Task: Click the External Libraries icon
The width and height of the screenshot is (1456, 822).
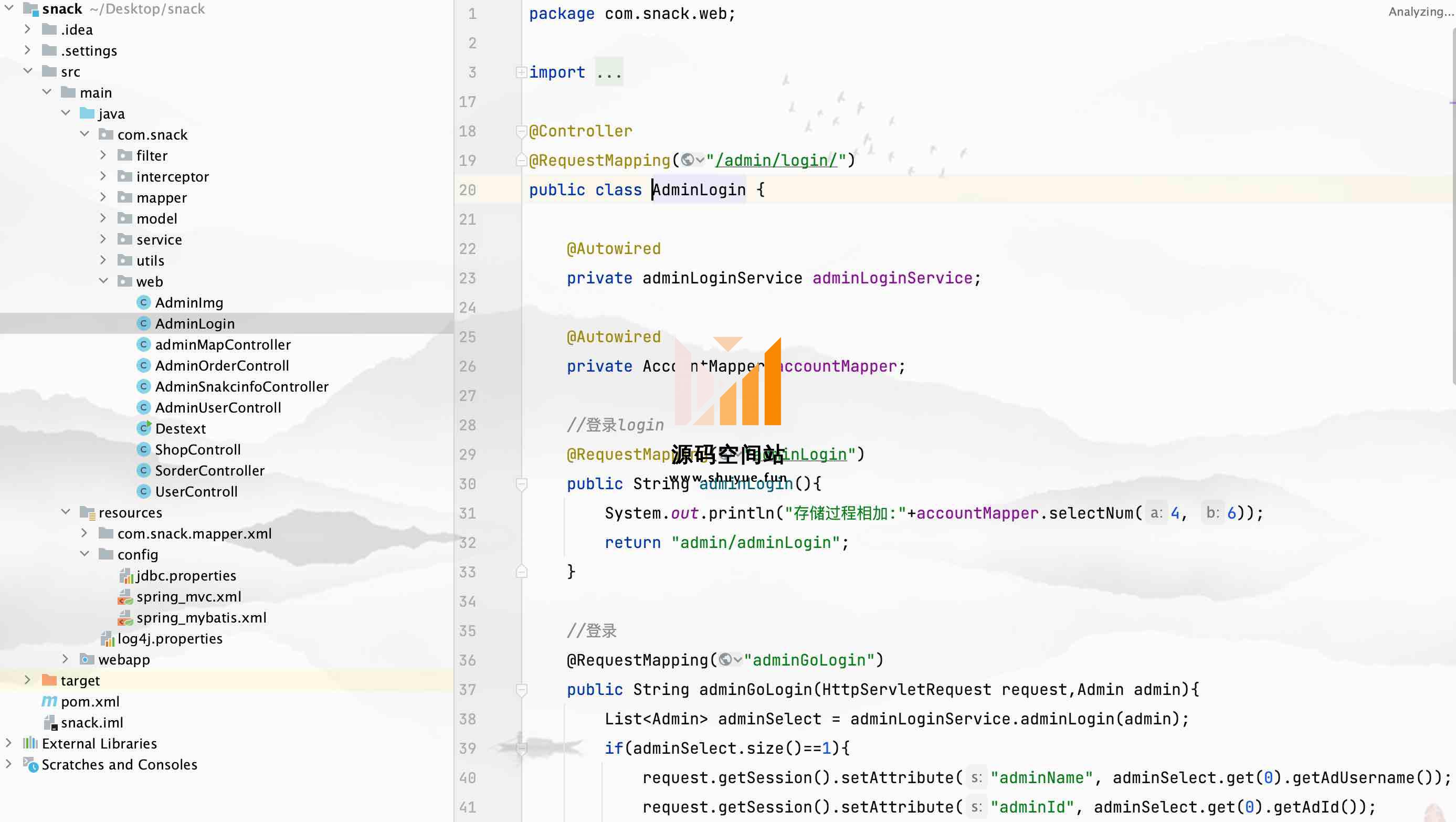Action: coord(30,743)
